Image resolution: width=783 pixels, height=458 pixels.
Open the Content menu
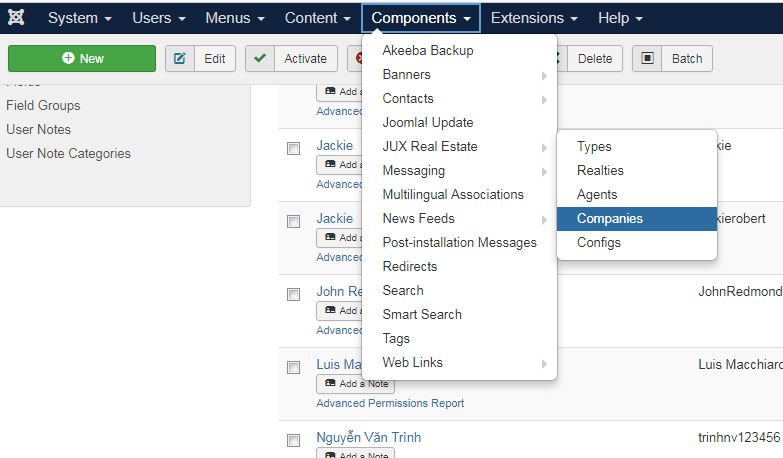318,18
